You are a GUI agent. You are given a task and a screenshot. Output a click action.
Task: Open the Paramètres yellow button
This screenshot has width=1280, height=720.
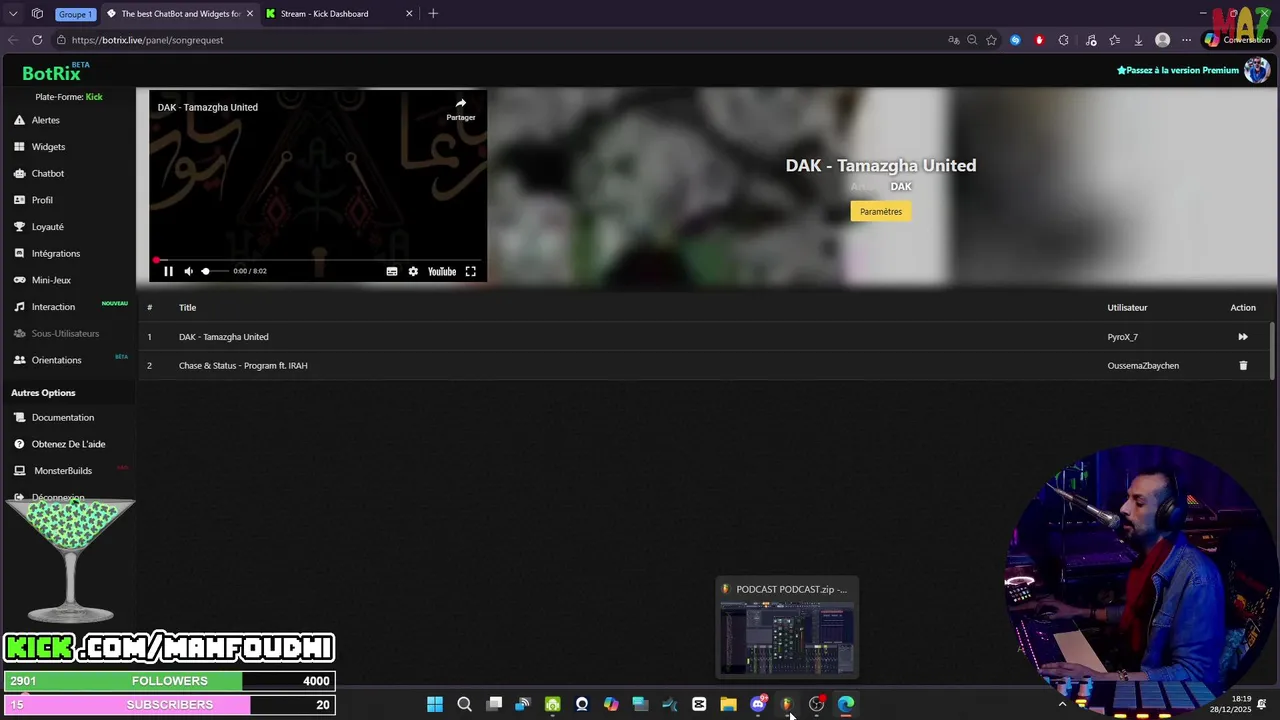881,211
